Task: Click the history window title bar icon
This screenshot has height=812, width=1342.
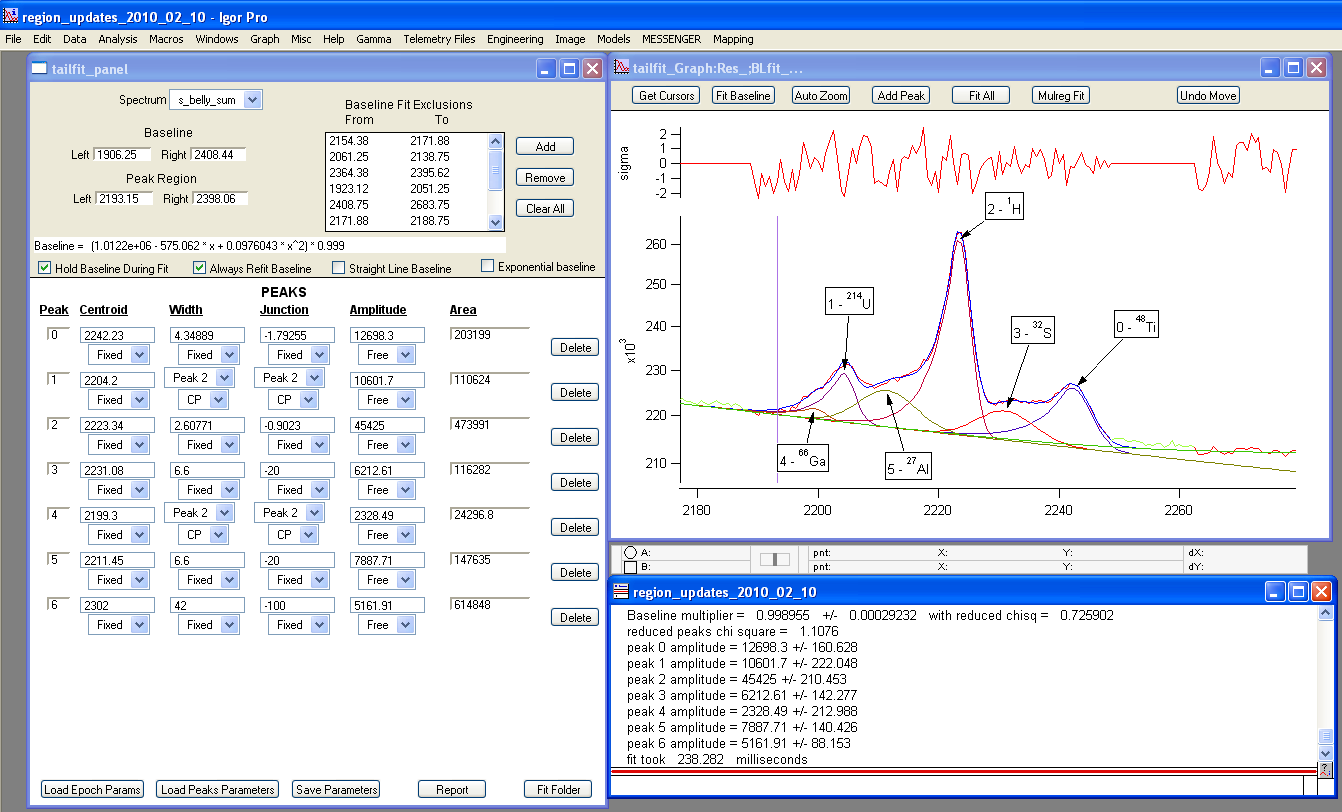Action: click(622, 592)
